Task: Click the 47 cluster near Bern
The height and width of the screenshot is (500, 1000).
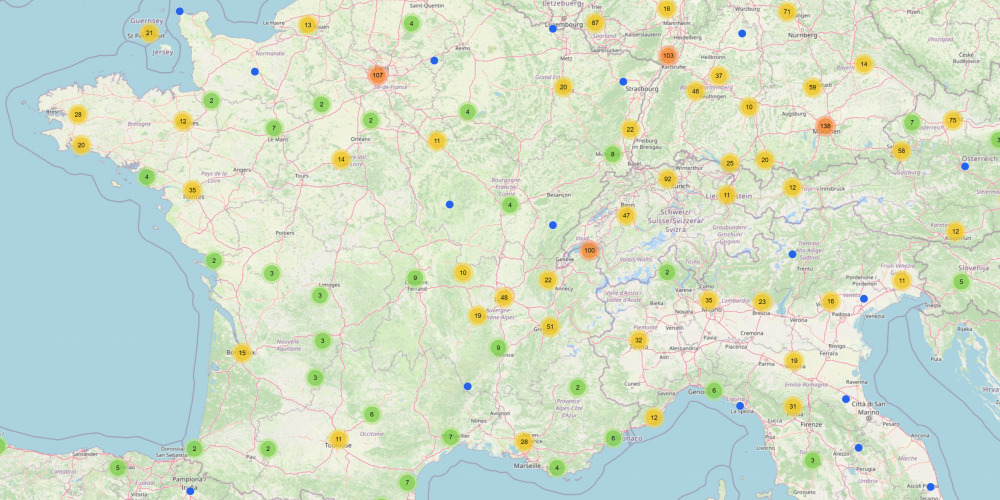Action: coord(627,215)
